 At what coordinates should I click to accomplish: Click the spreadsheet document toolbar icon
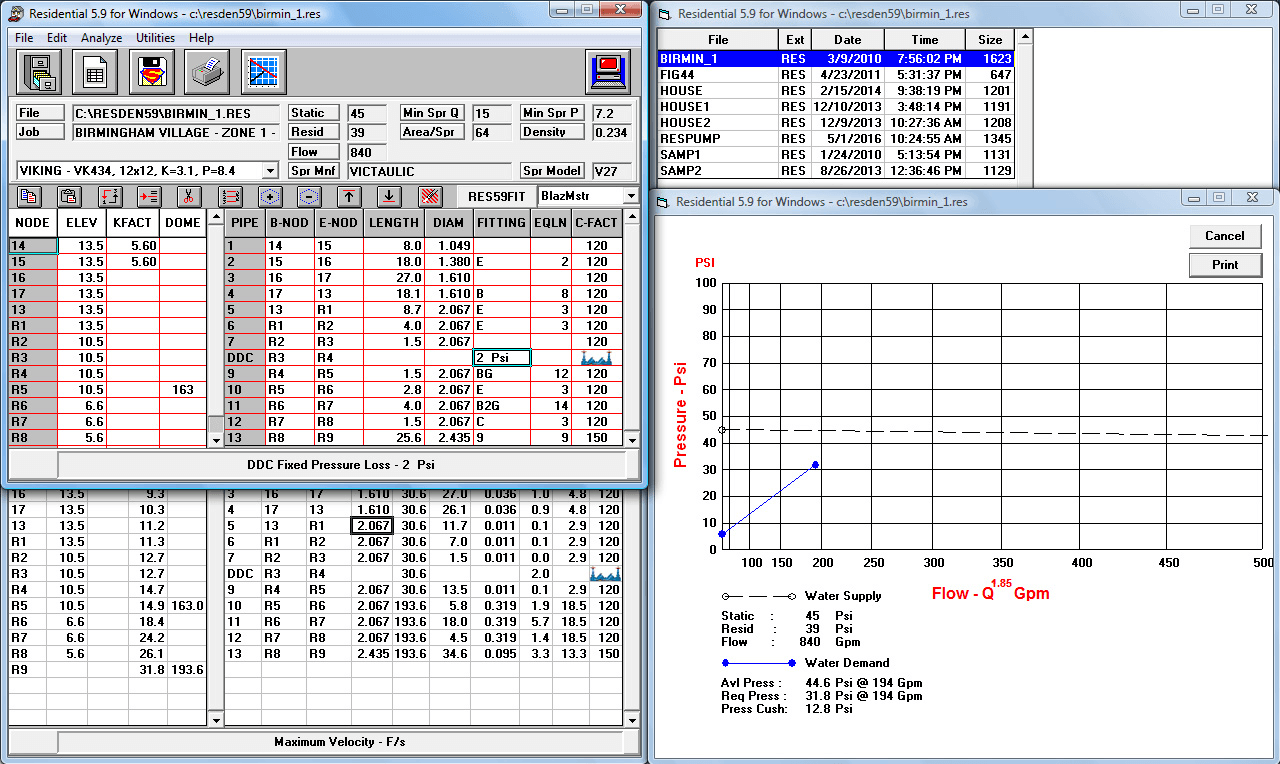[96, 72]
